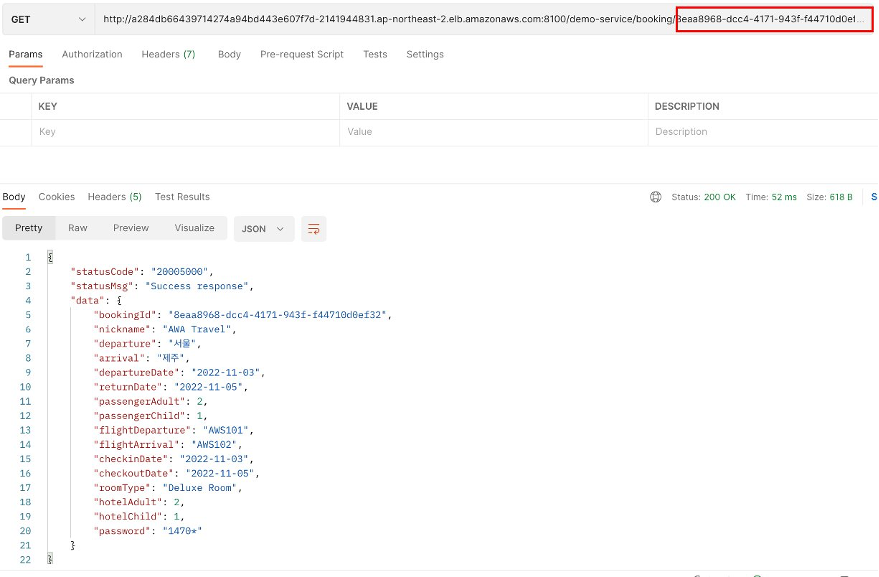Go to the Tests tab
The image size is (879, 577).
click(375, 54)
